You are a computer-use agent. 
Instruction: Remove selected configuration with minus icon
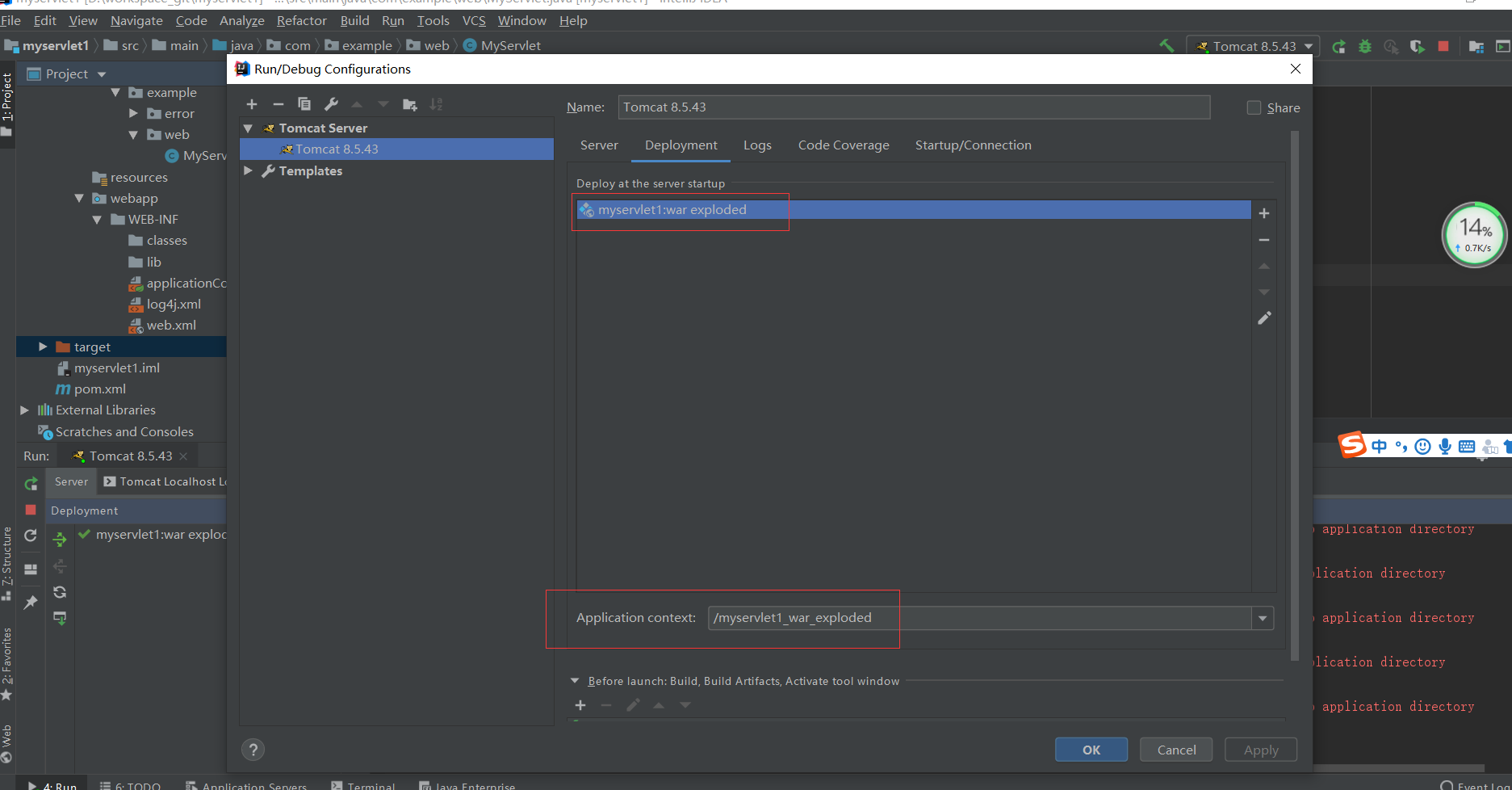279,104
